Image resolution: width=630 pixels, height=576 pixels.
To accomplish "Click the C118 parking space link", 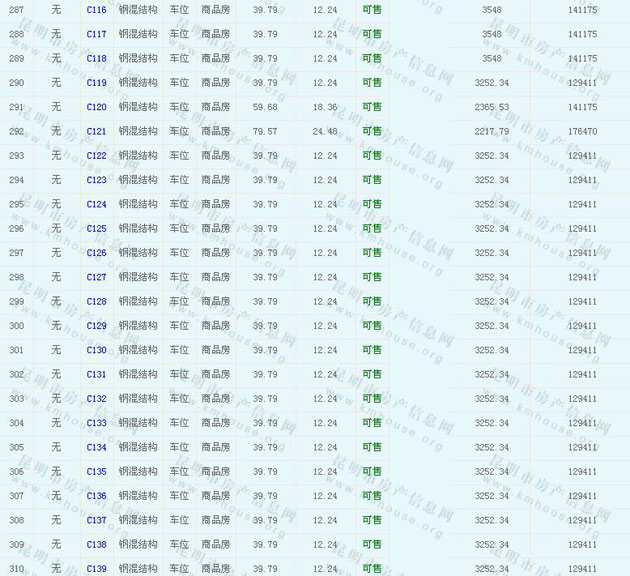I will 96,58.
